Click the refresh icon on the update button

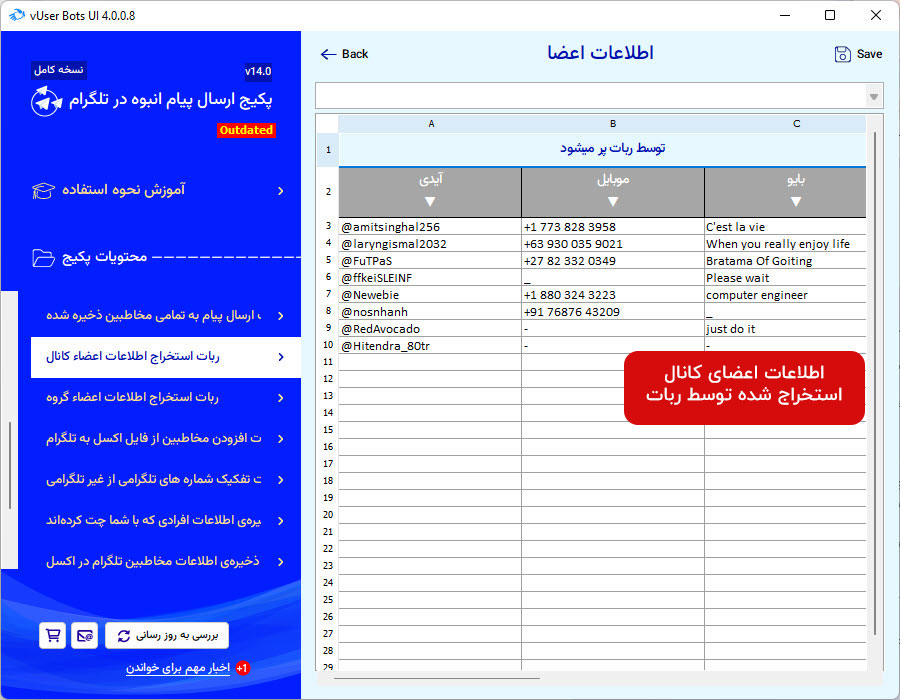point(123,636)
